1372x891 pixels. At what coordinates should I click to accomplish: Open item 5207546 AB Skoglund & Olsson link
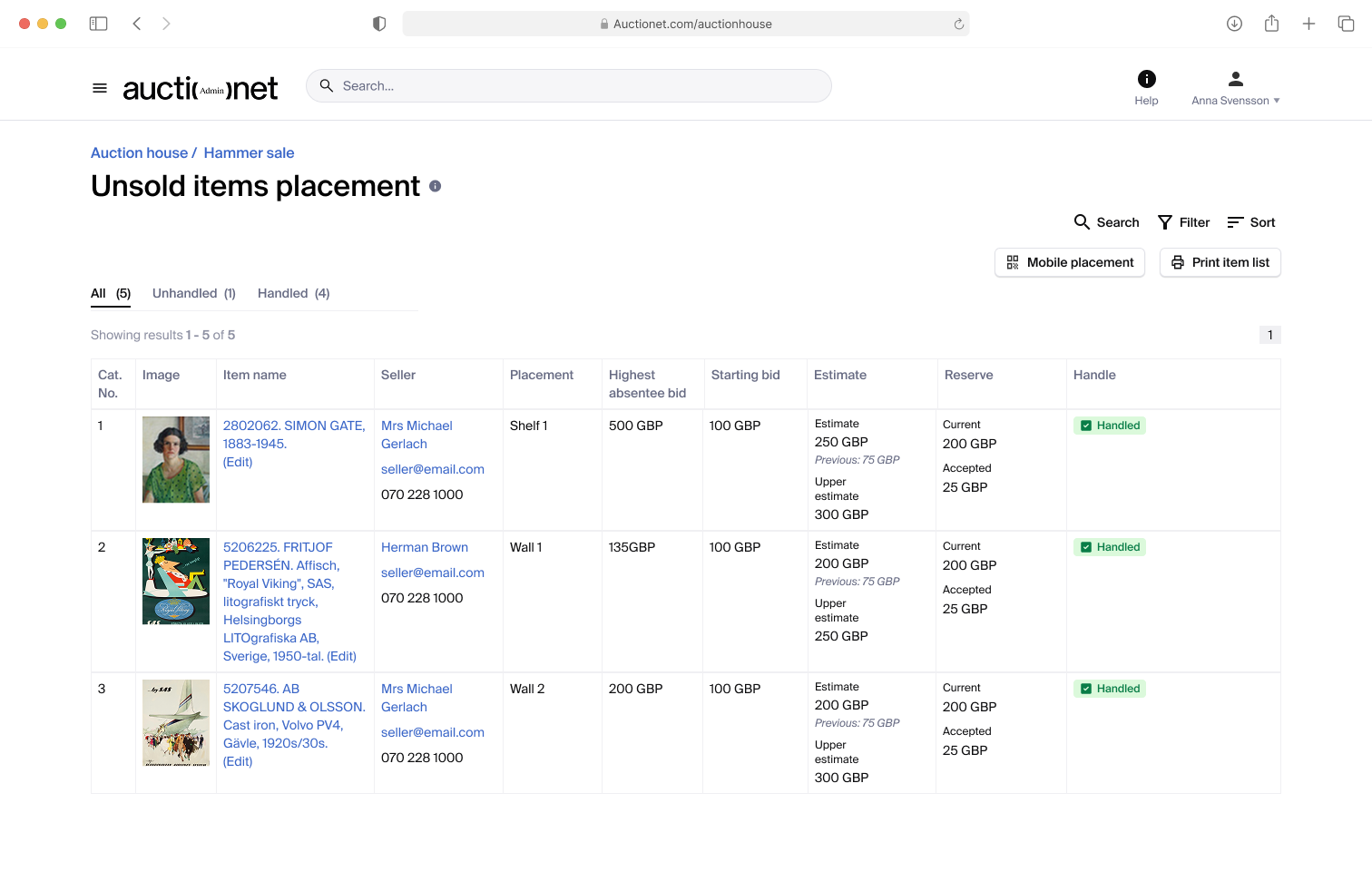pos(294,716)
